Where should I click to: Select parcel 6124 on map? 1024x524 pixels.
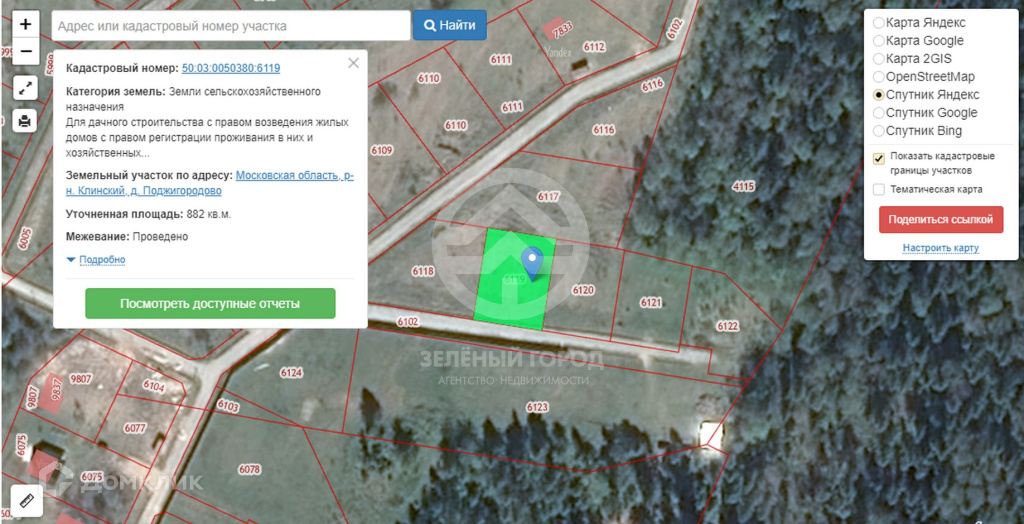291,373
